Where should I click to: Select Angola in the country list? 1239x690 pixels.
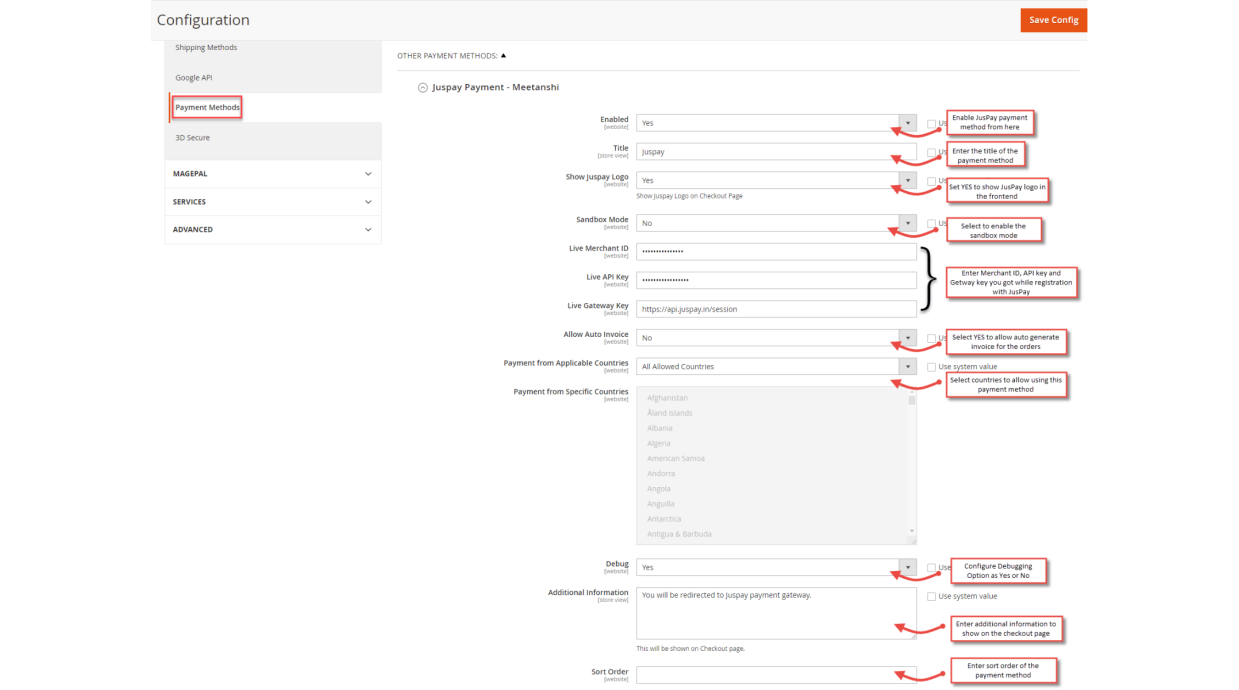(659, 489)
